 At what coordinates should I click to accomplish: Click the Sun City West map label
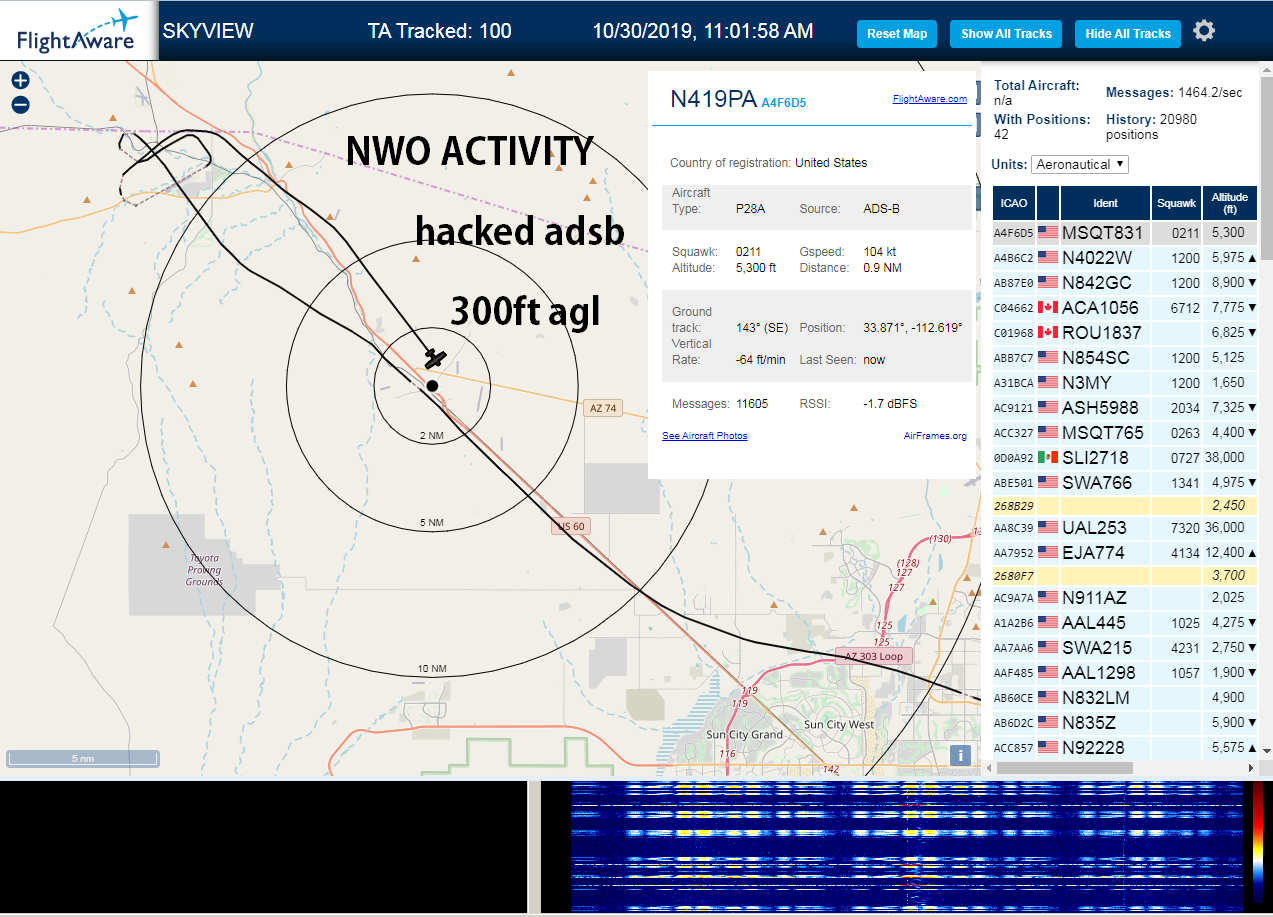[838, 724]
